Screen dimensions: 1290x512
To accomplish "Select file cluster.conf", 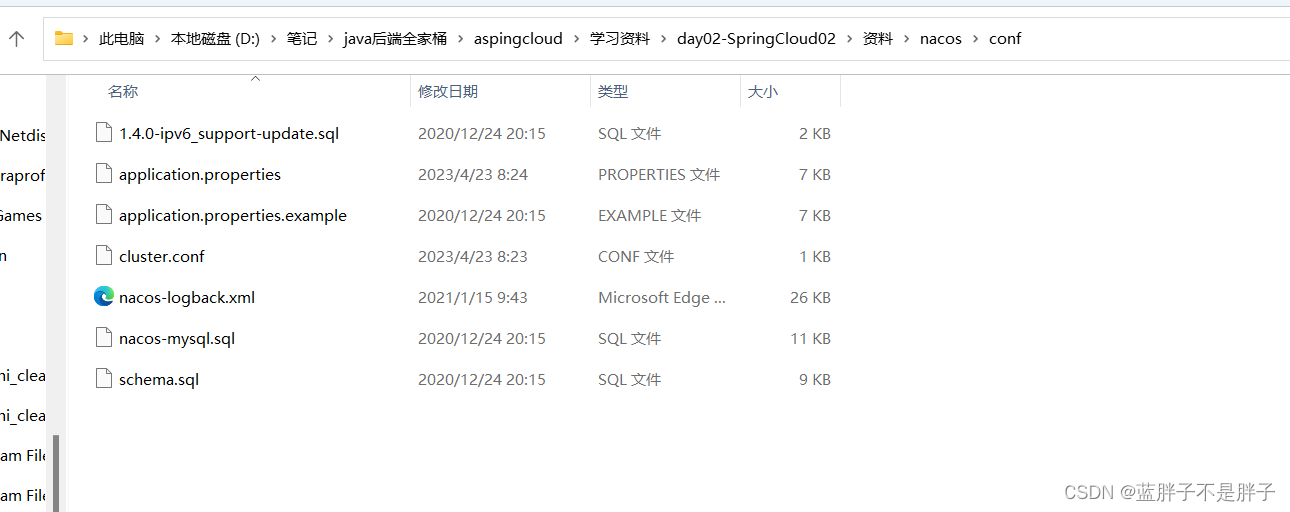I will click(162, 256).
